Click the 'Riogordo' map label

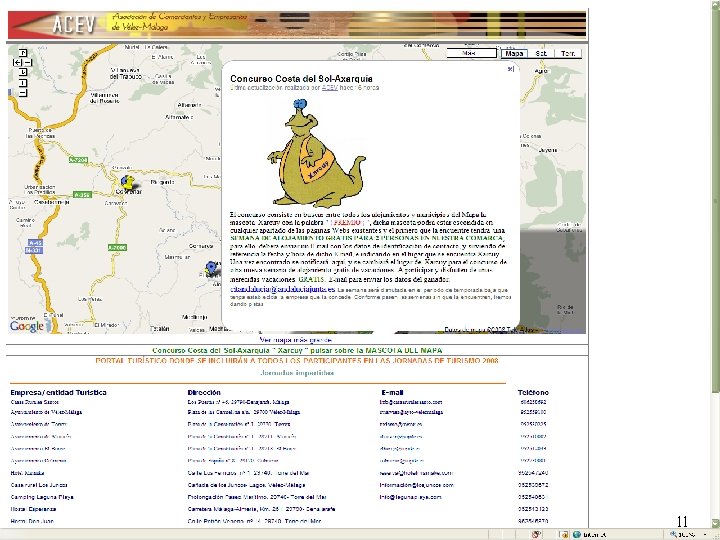coord(163,182)
